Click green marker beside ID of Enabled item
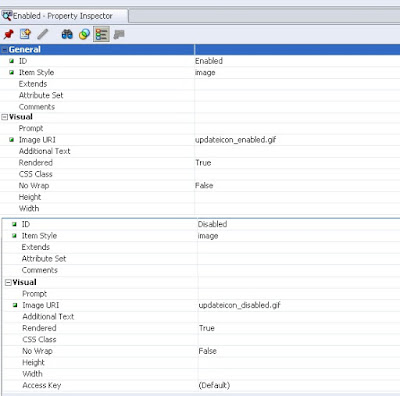The image size is (400, 396). click(12, 61)
